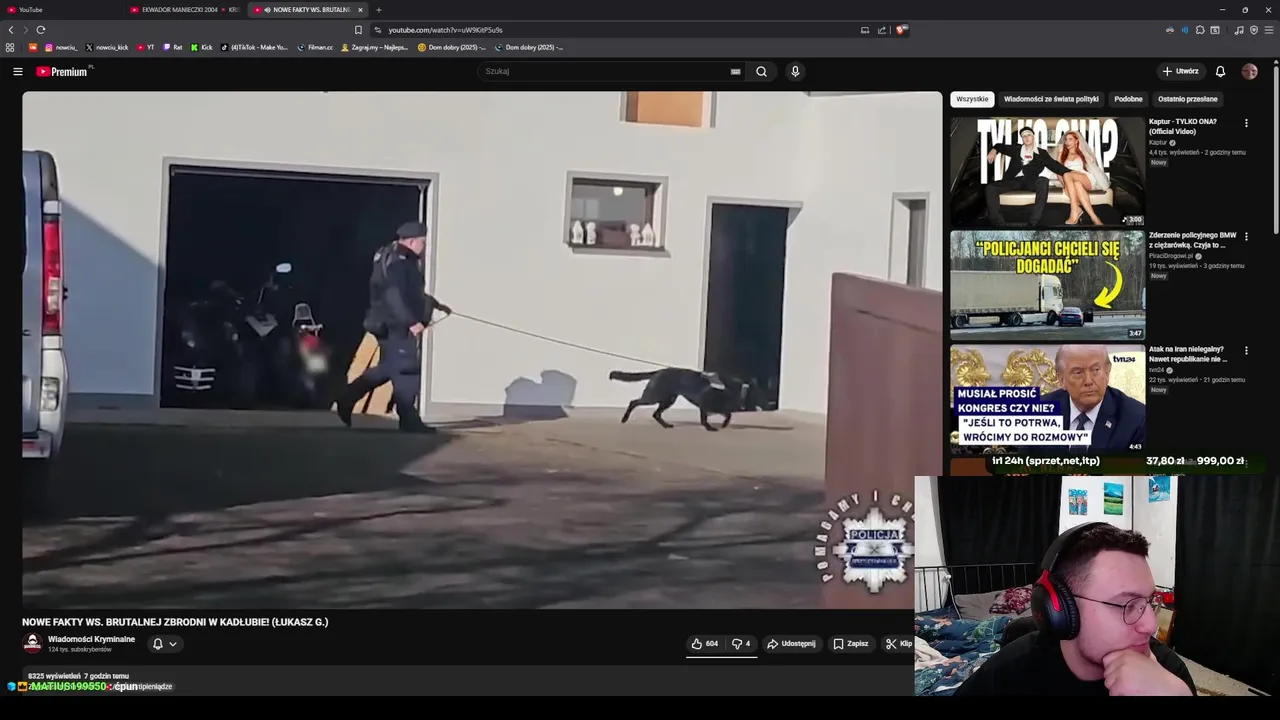Screen dimensions: 1280x720
Task: Open Wiadomości Kryminalne channel avatar
Action: (x=32, y=643)
